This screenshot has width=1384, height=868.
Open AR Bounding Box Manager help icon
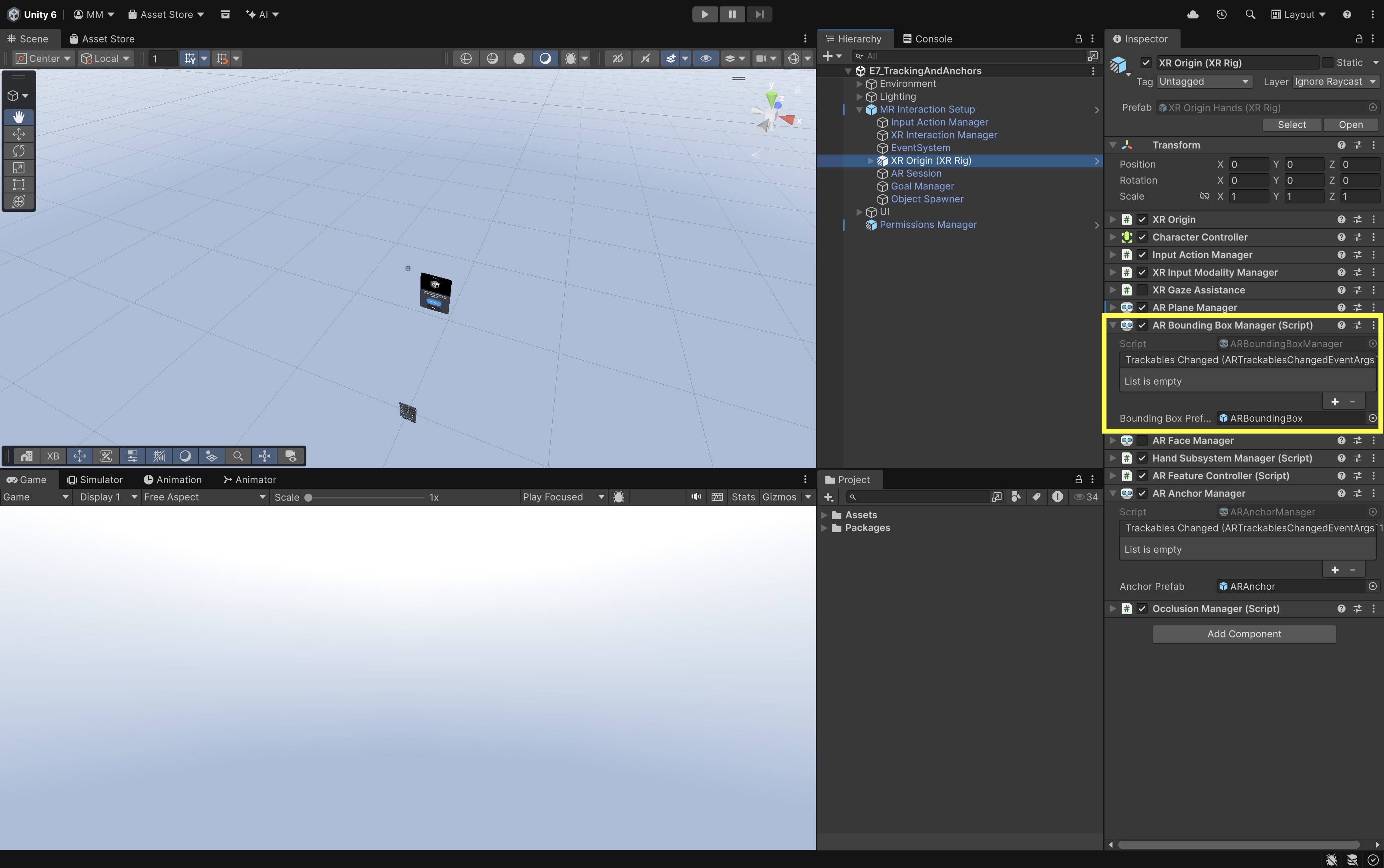tap(1341, 325)
